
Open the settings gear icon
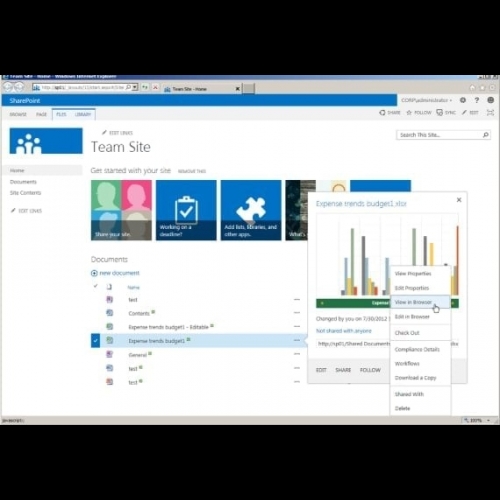pos(463,100)
